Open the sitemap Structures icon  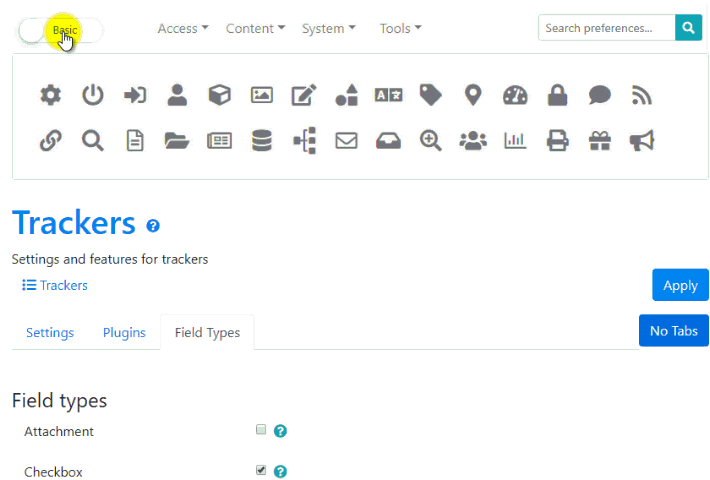[304, 140]
